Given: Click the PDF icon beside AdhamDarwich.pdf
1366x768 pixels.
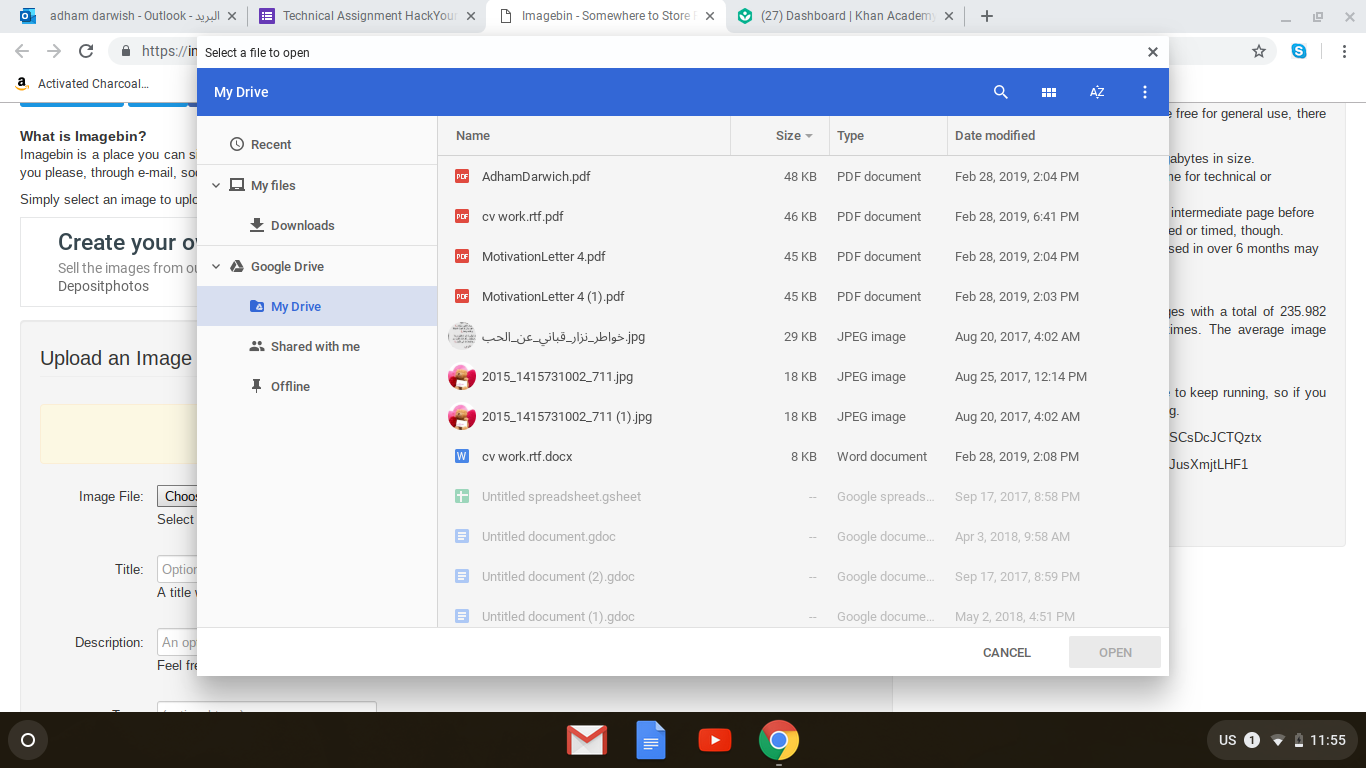Looking at the screenshot, I should click(x=462, y=176).
